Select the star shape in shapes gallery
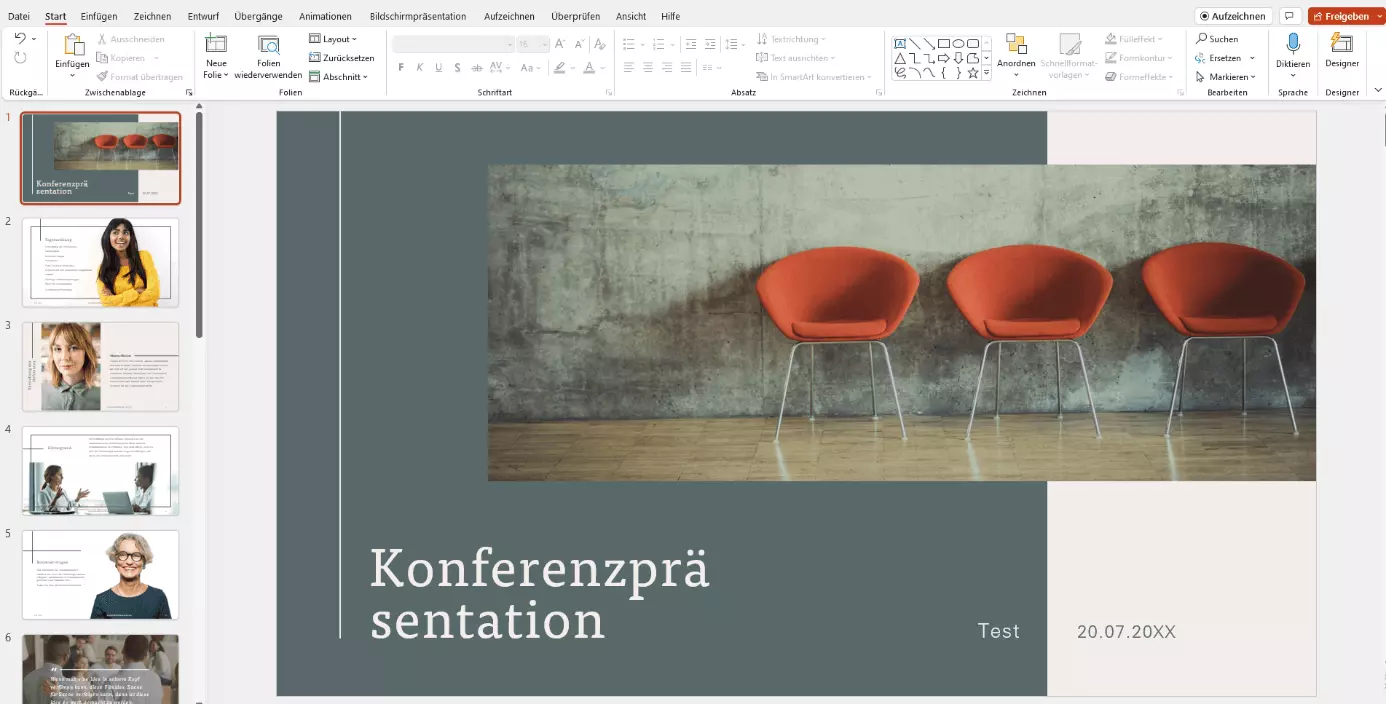The height and width of the screenshot is (704, 1386). pyautogui.click(x=972, y=73)
